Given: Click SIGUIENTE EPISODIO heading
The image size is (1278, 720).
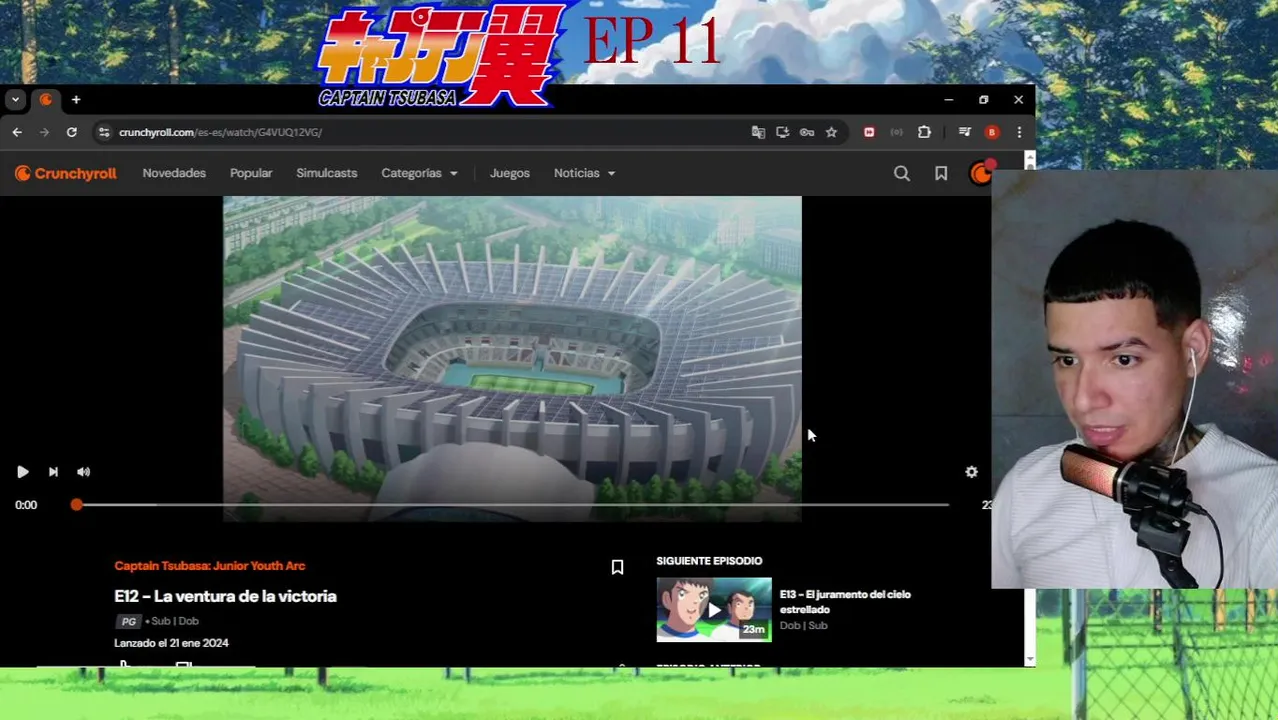Looking at the screenshot, I should (709, 561).
